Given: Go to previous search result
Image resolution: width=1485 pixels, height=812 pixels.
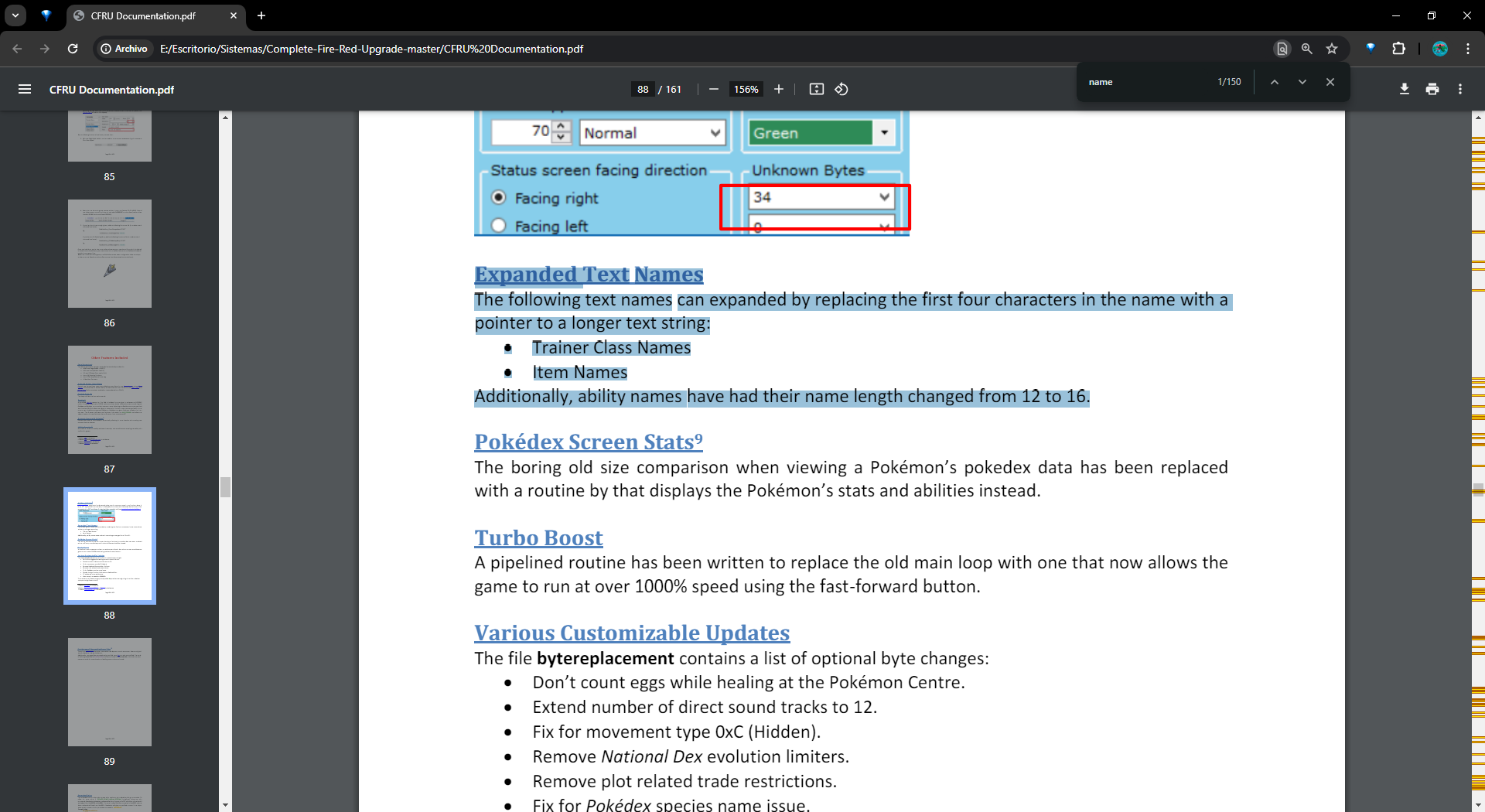Looking at the screenshot, I should (x=1275, y=82).
